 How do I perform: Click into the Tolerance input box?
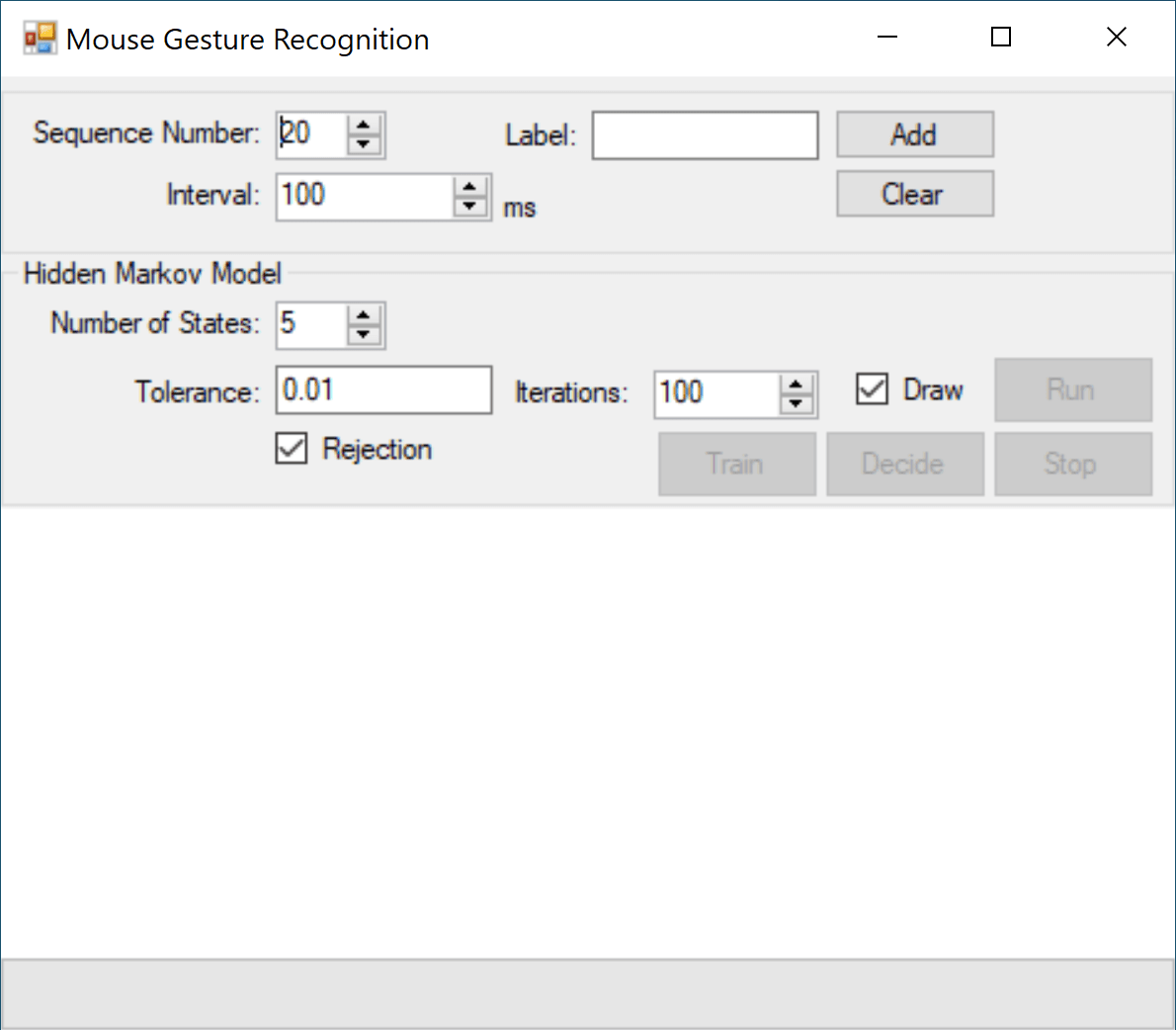click(383, 390)
